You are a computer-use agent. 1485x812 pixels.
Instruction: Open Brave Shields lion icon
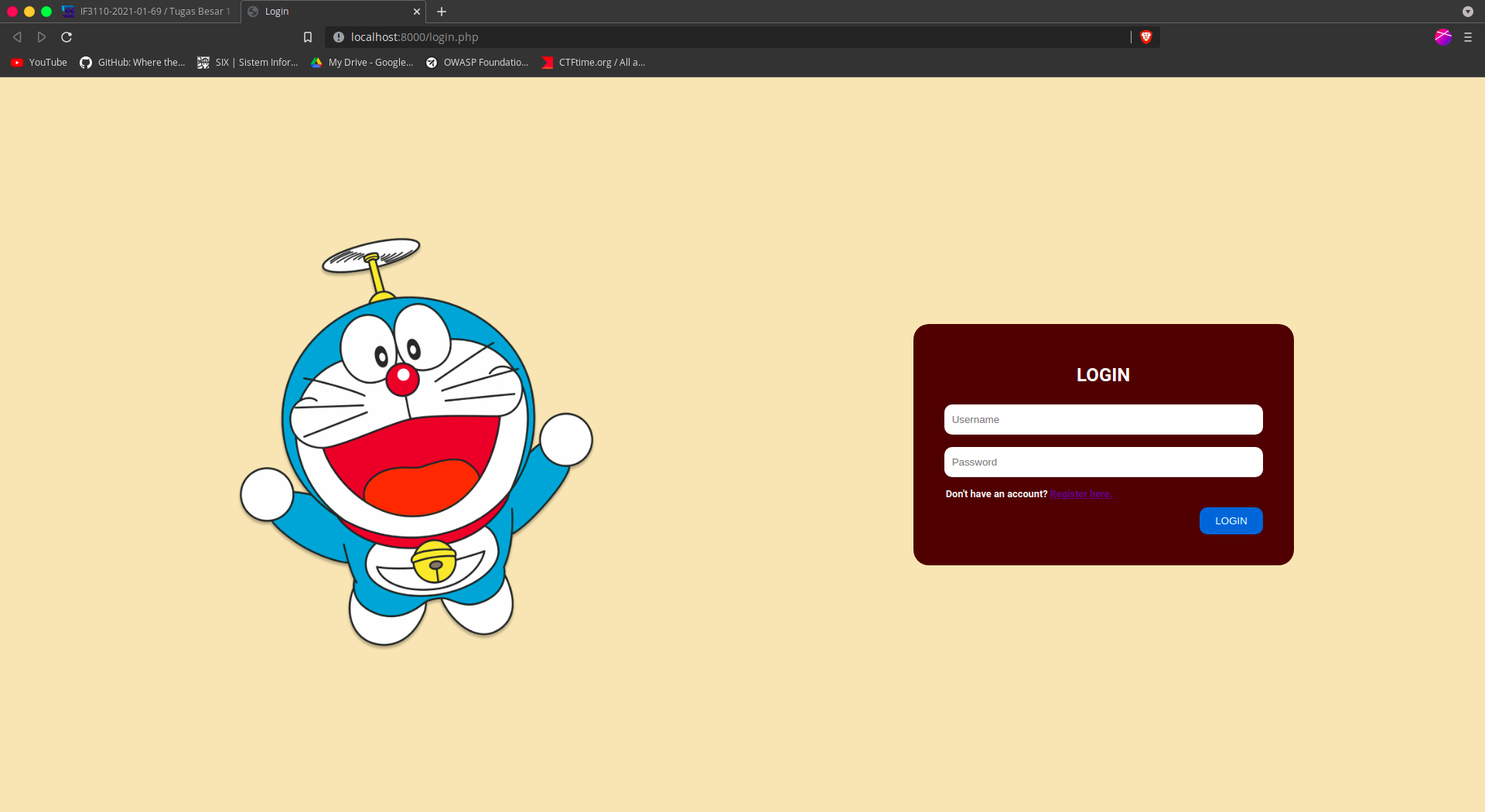point(1146,37)
